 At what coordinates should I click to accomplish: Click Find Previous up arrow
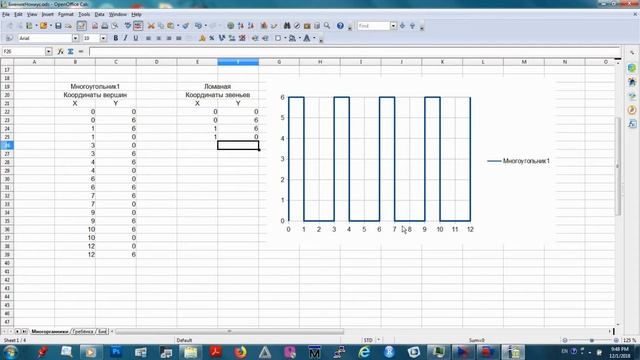412,26
